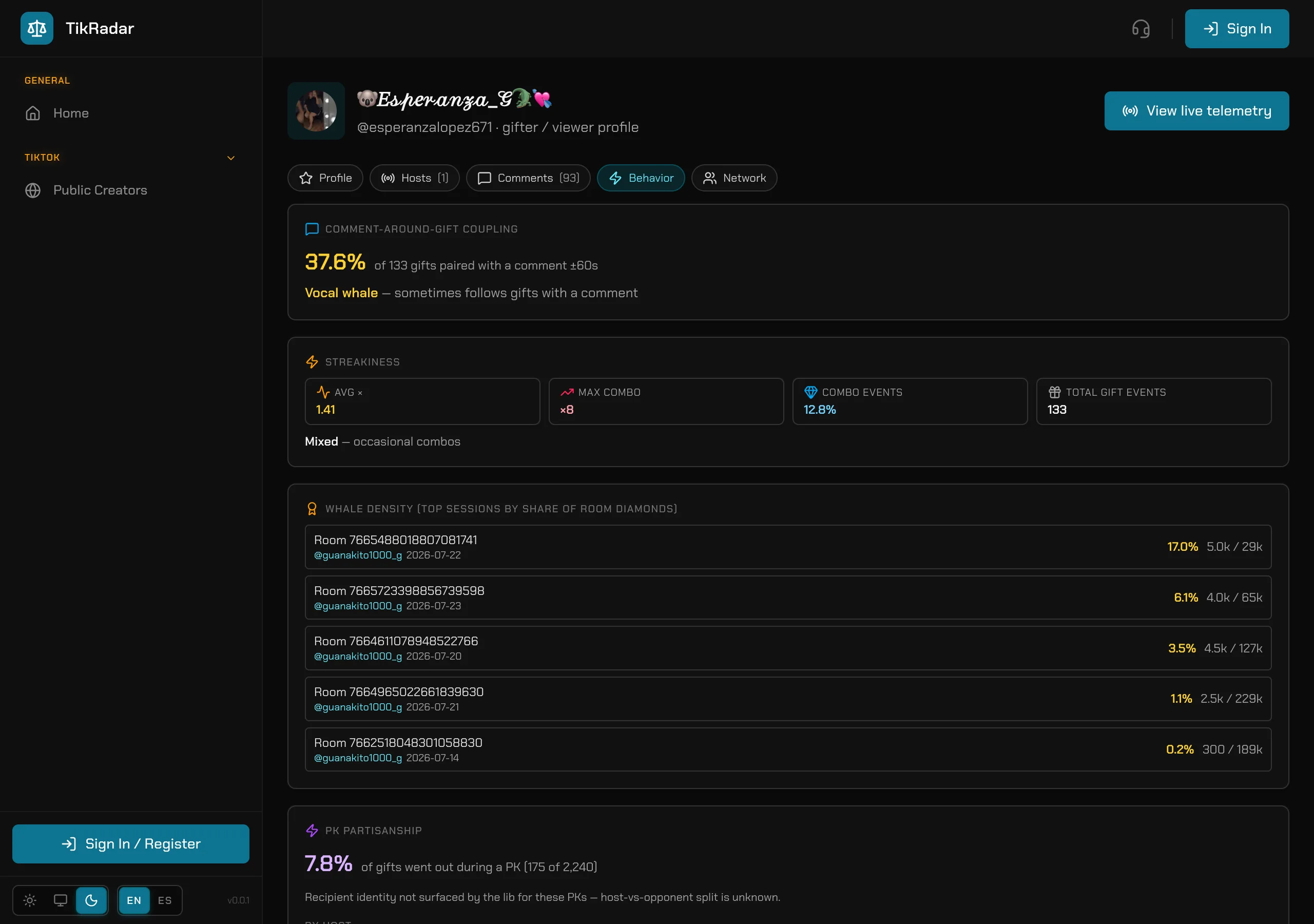Click the Public Creators globe icon
Viewport: 1314px width, 924px height.
(33, 190)
